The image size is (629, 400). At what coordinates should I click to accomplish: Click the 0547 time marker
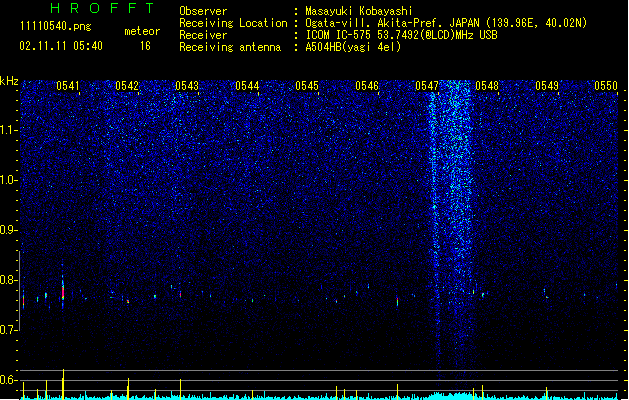(x=427, y=86)
